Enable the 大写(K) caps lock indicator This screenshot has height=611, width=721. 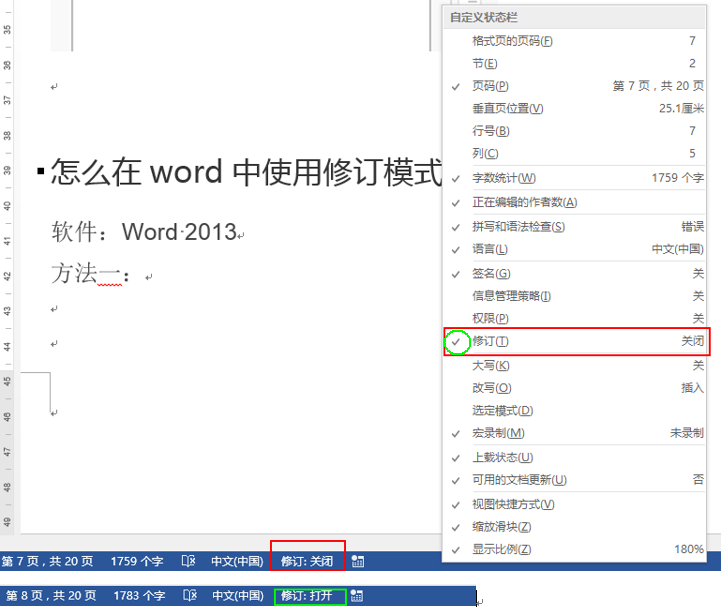(x=575, y=365)
